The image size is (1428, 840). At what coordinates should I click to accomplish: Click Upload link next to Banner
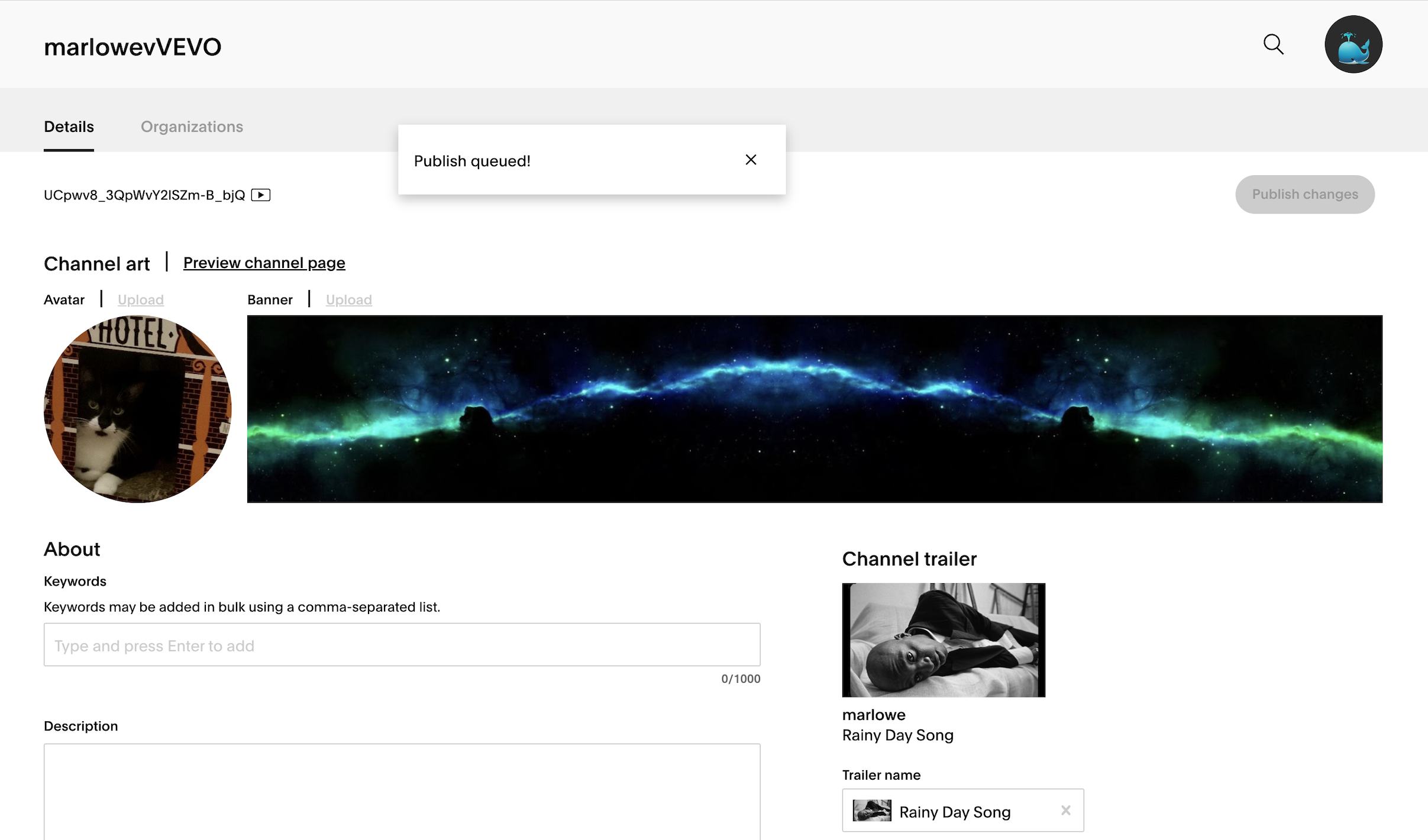(349, 300)
